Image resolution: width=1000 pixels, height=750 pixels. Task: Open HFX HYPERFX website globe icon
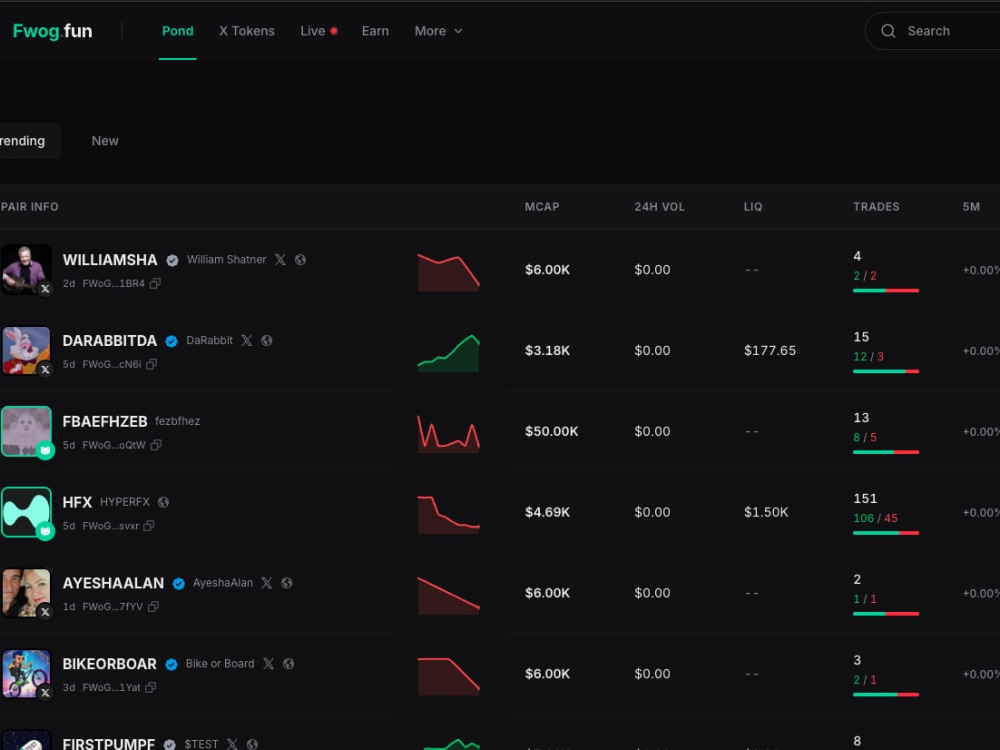(x=163, y=503)
